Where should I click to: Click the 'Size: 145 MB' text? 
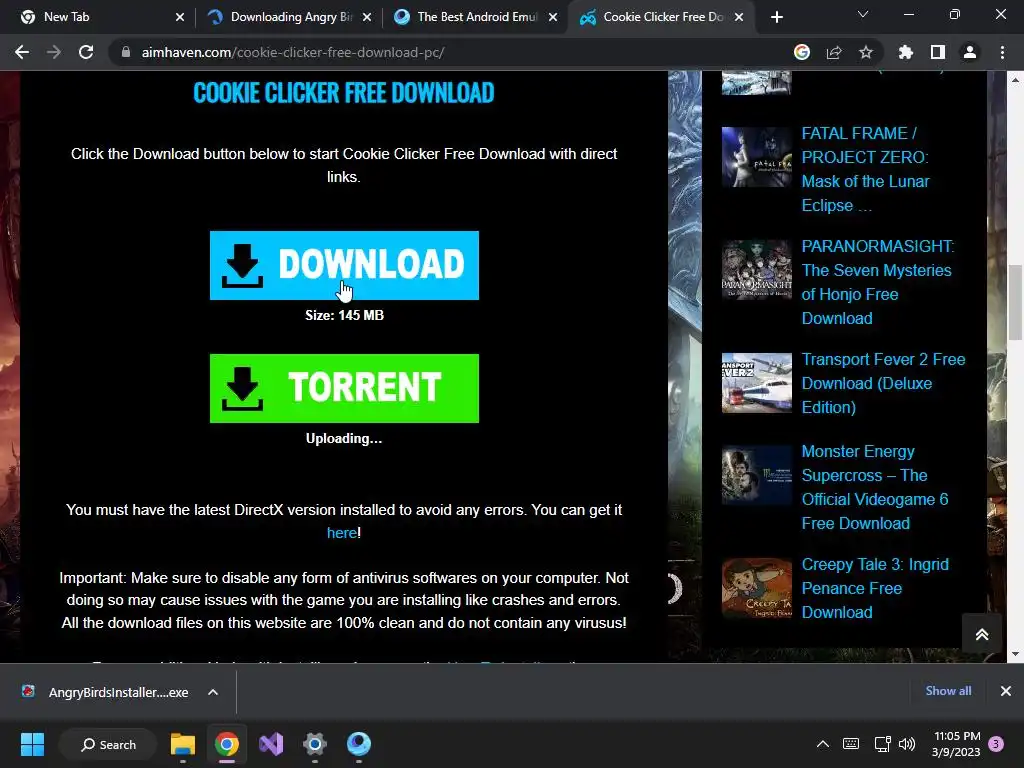point(344,315)
